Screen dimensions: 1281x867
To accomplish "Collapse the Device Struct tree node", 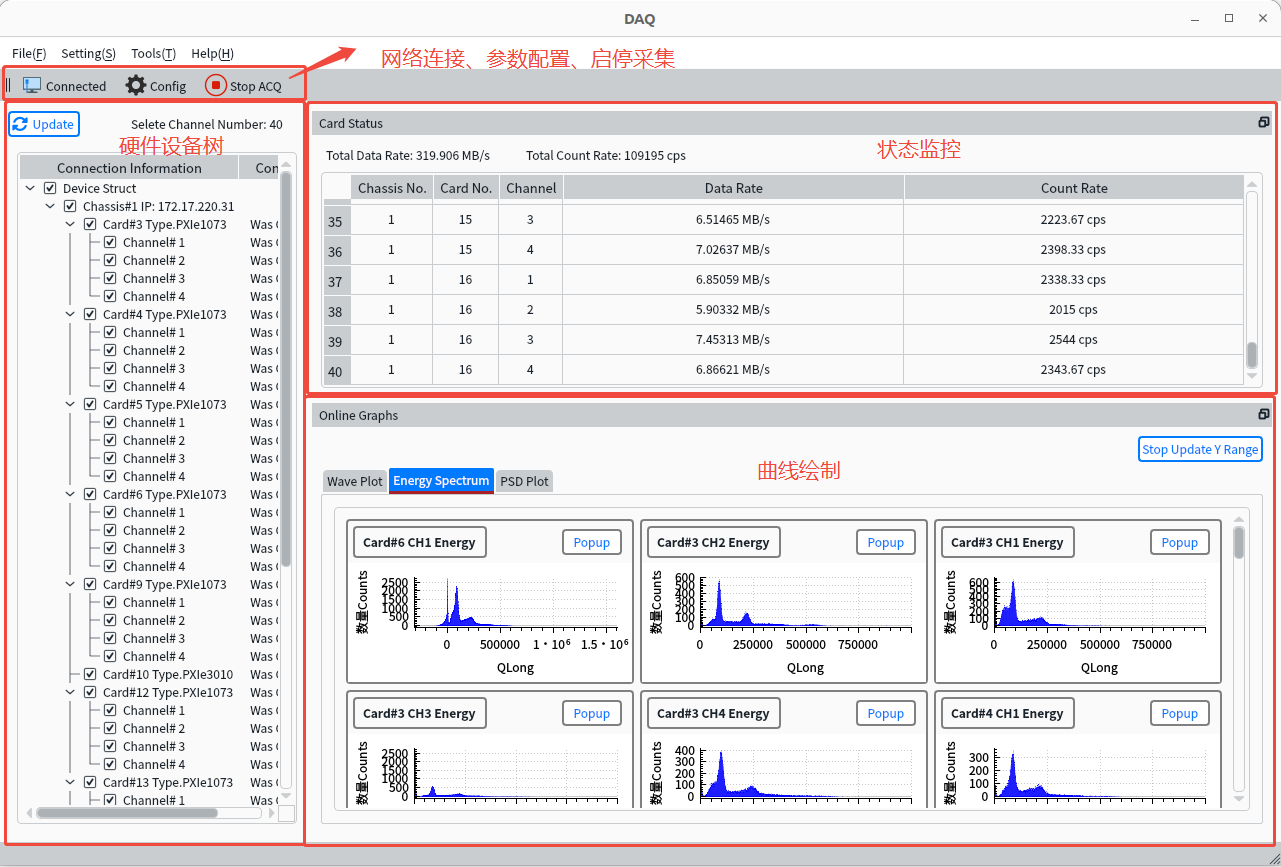I will [30, 188].
